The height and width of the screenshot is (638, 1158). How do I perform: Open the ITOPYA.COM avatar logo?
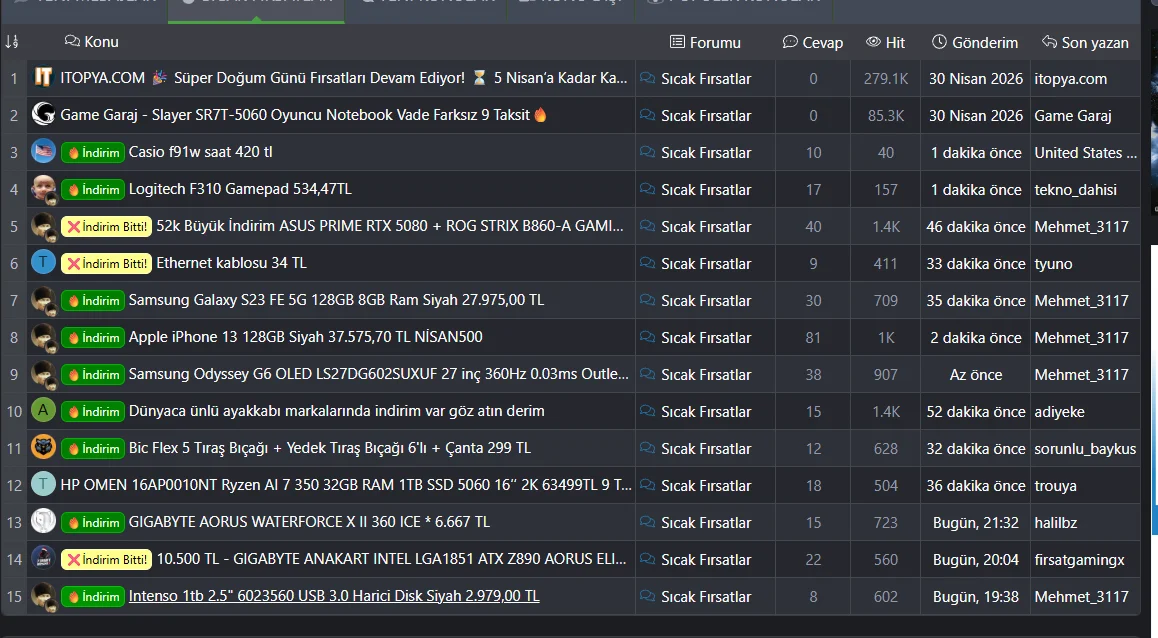[44, 78]
